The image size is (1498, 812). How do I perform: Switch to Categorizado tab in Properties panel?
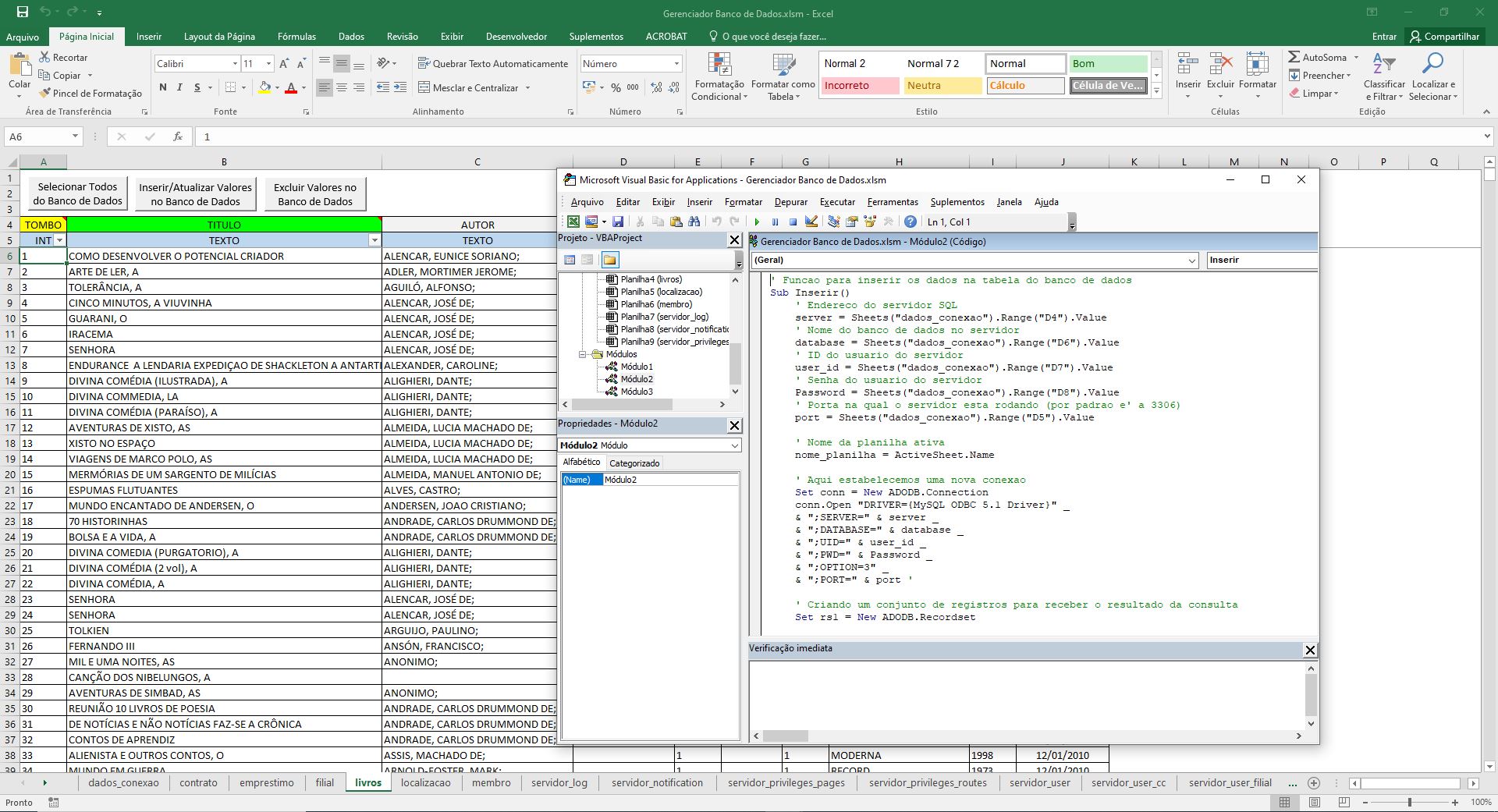[x=634, y=463]
